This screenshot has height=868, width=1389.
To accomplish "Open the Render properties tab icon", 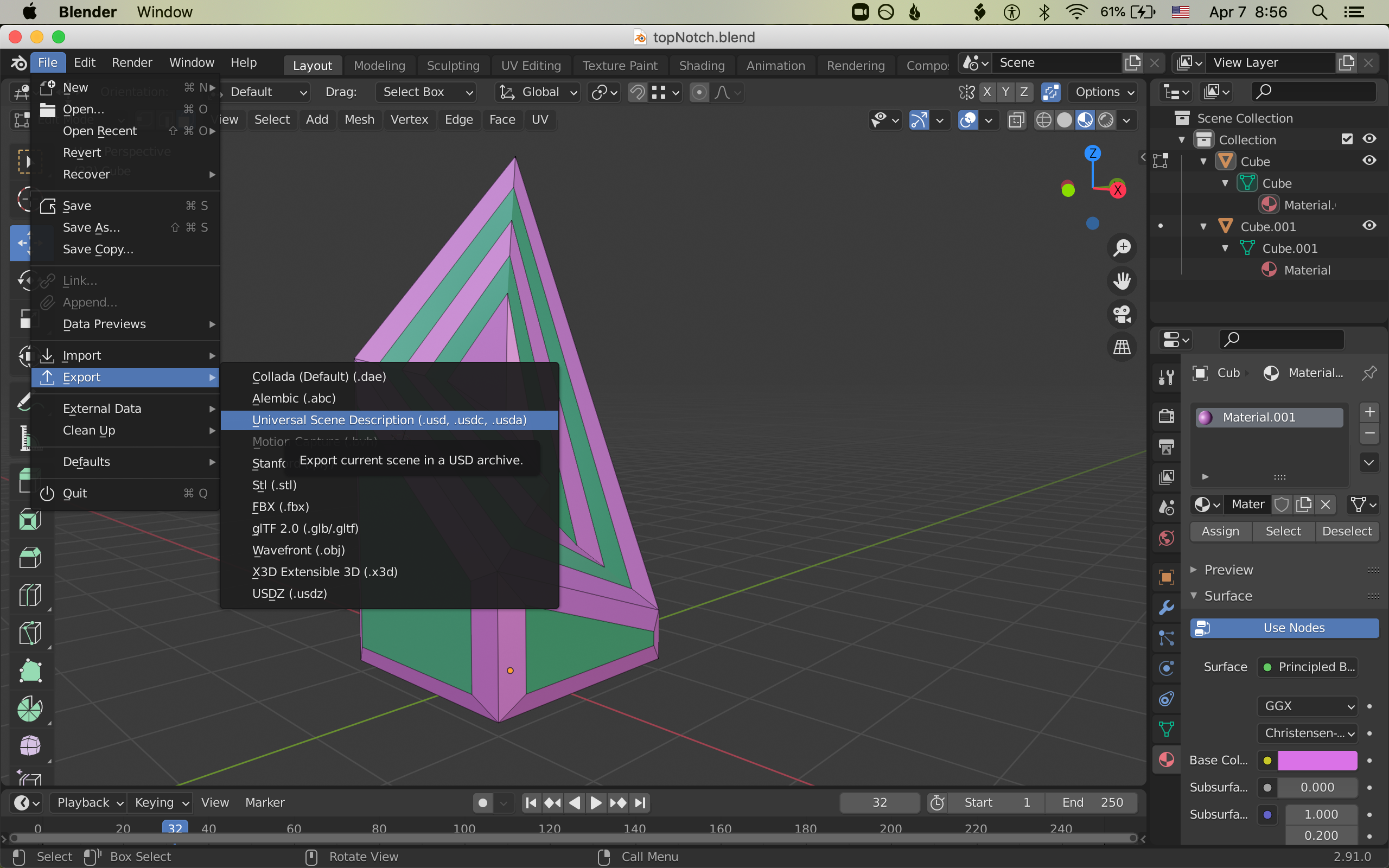I will (1167, 416).
